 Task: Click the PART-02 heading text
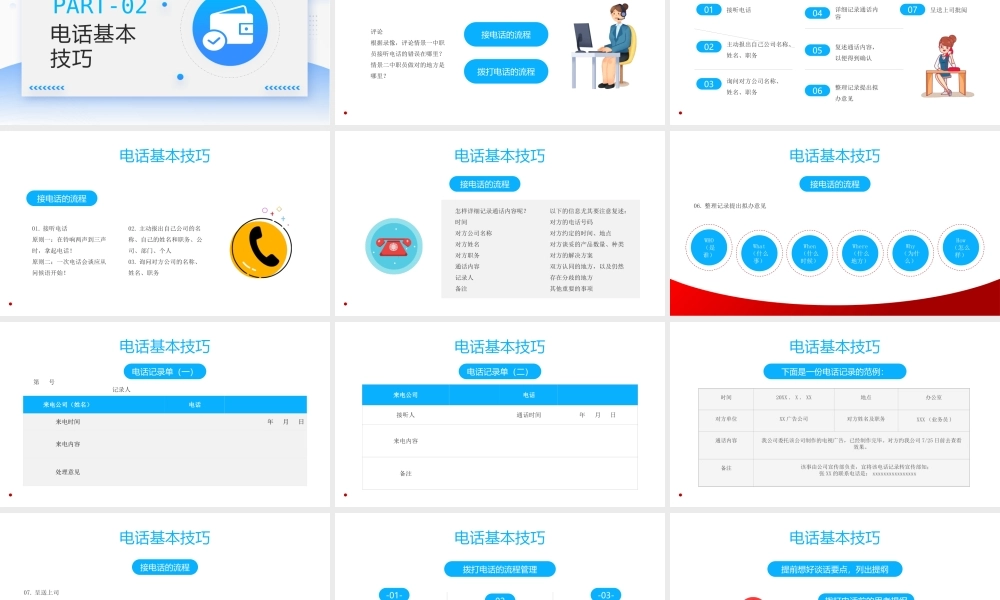[100, 8]
